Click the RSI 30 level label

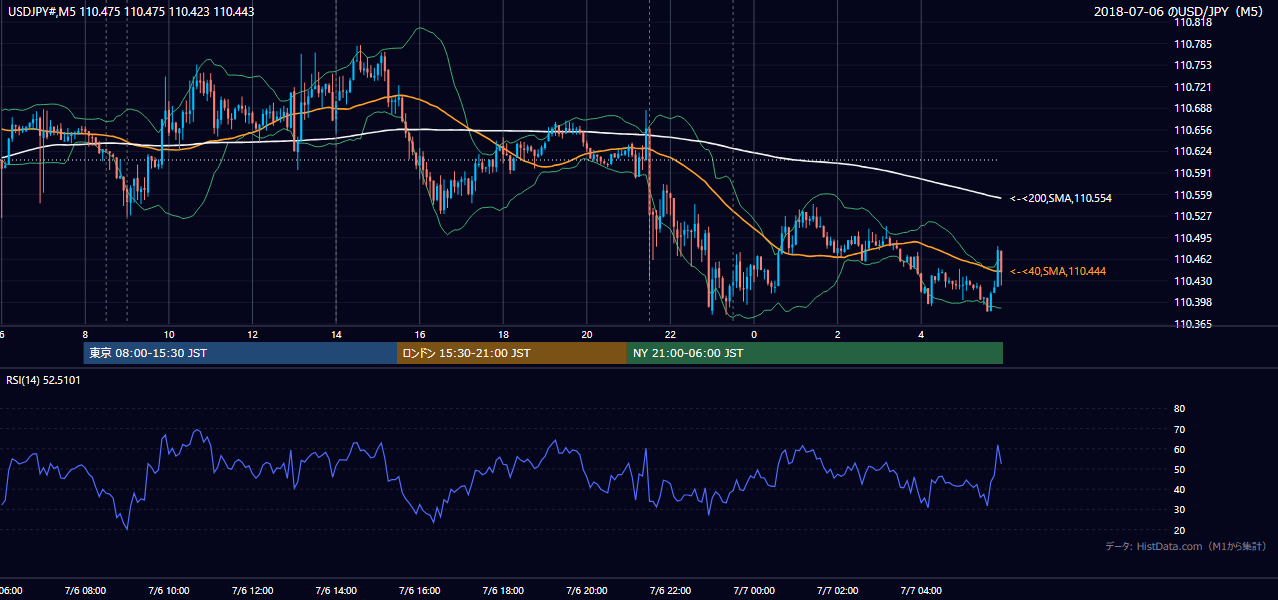[1179, 510]
